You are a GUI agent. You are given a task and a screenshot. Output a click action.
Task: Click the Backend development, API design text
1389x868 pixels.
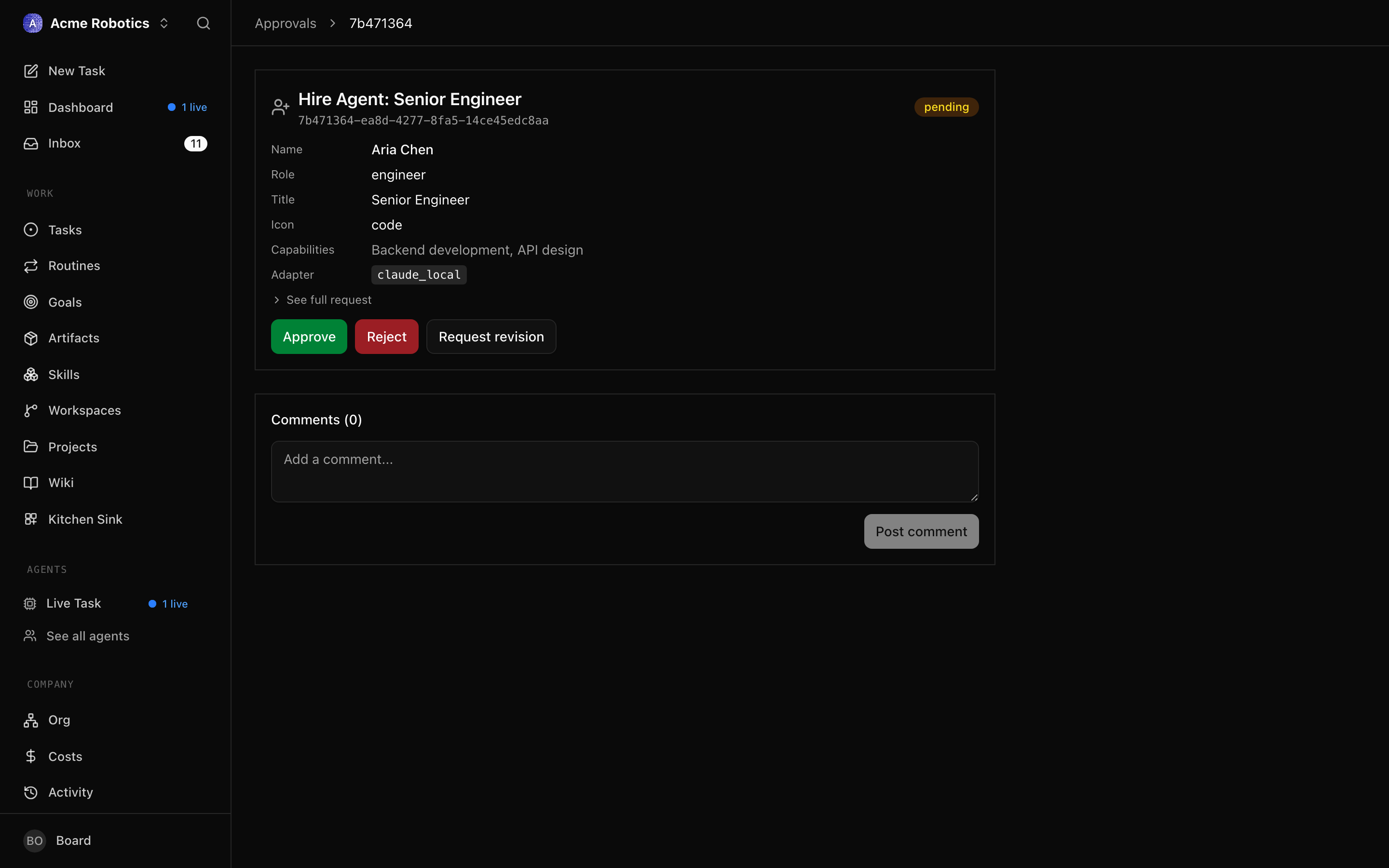point(477,250)
